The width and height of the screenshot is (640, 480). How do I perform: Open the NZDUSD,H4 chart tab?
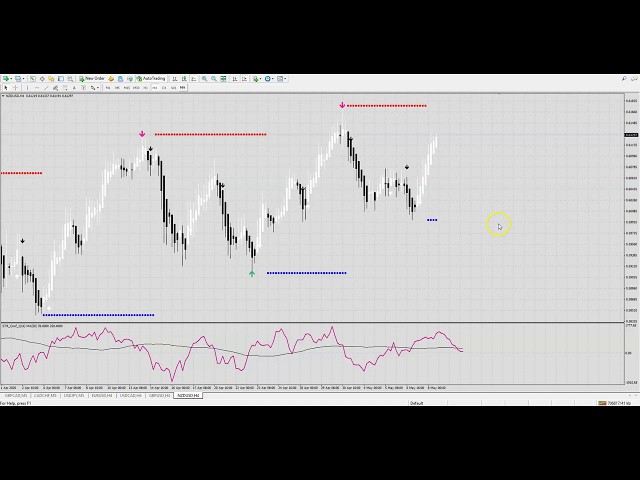(188, 395)
